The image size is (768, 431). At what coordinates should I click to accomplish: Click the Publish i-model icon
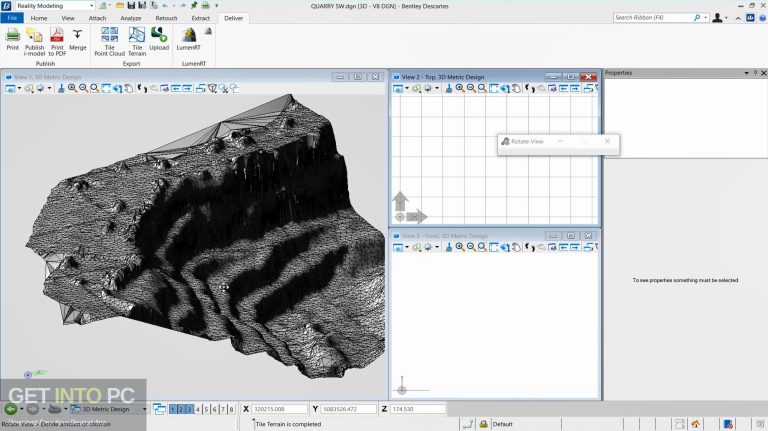(34, 35)
